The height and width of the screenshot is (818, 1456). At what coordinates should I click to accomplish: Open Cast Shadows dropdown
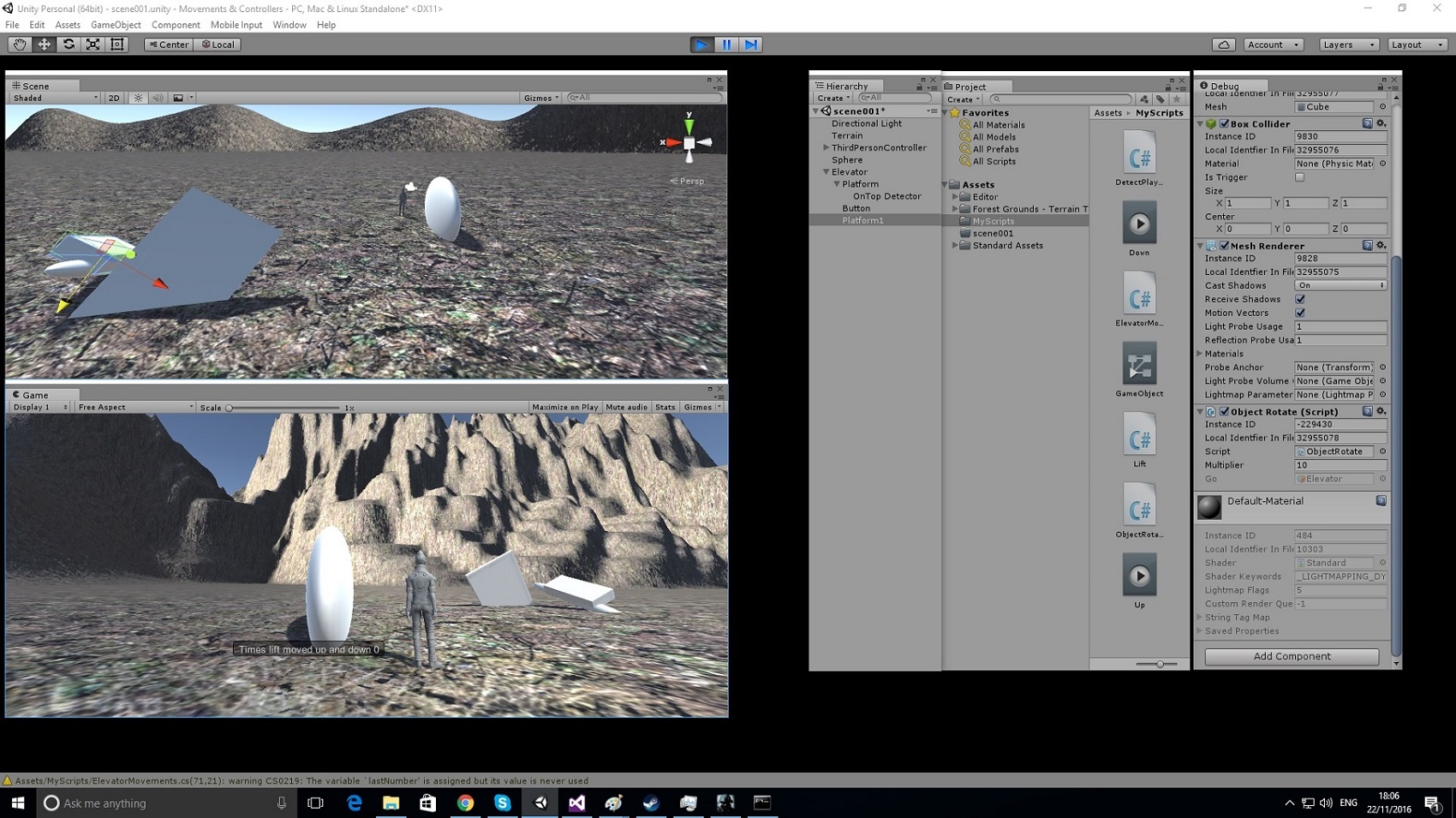tap(1340, 285)
